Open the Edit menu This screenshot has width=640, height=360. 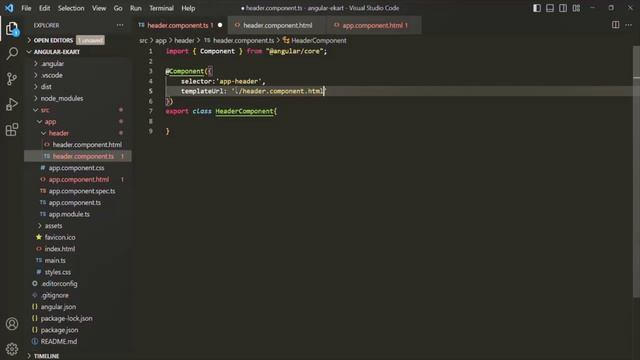point(44,8)
